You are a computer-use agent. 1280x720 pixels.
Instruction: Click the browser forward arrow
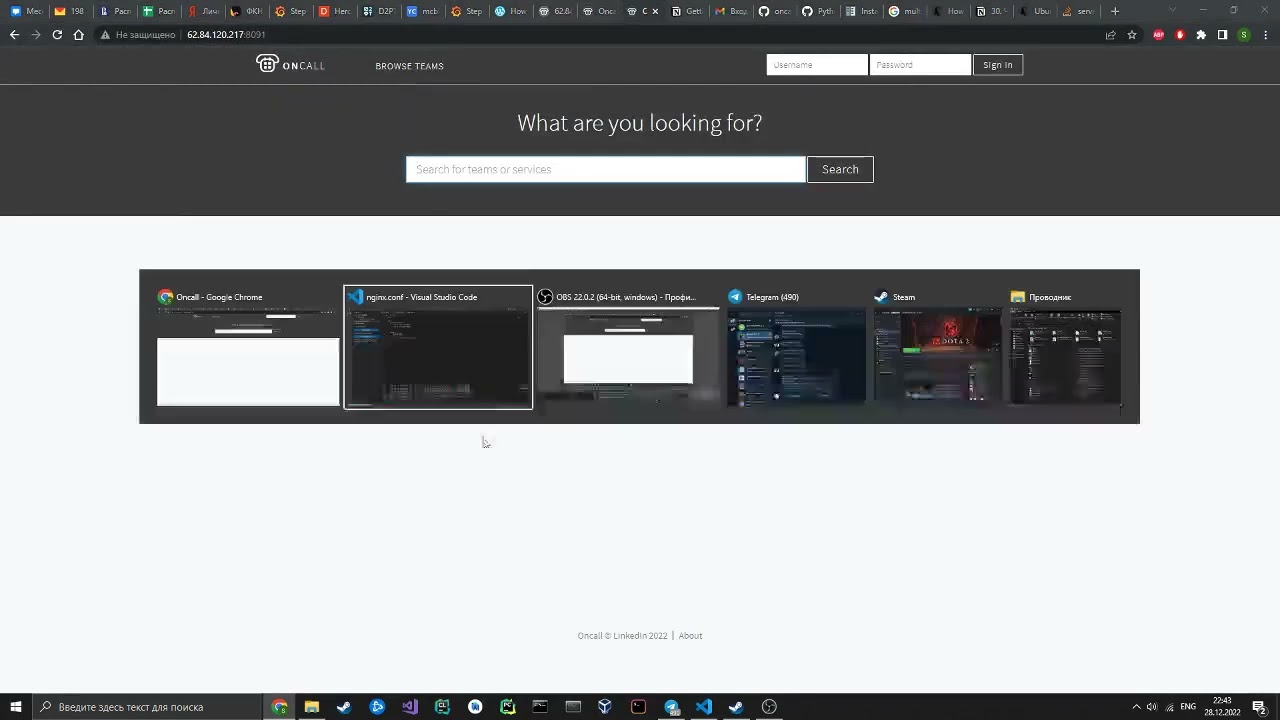click(36, 34)
